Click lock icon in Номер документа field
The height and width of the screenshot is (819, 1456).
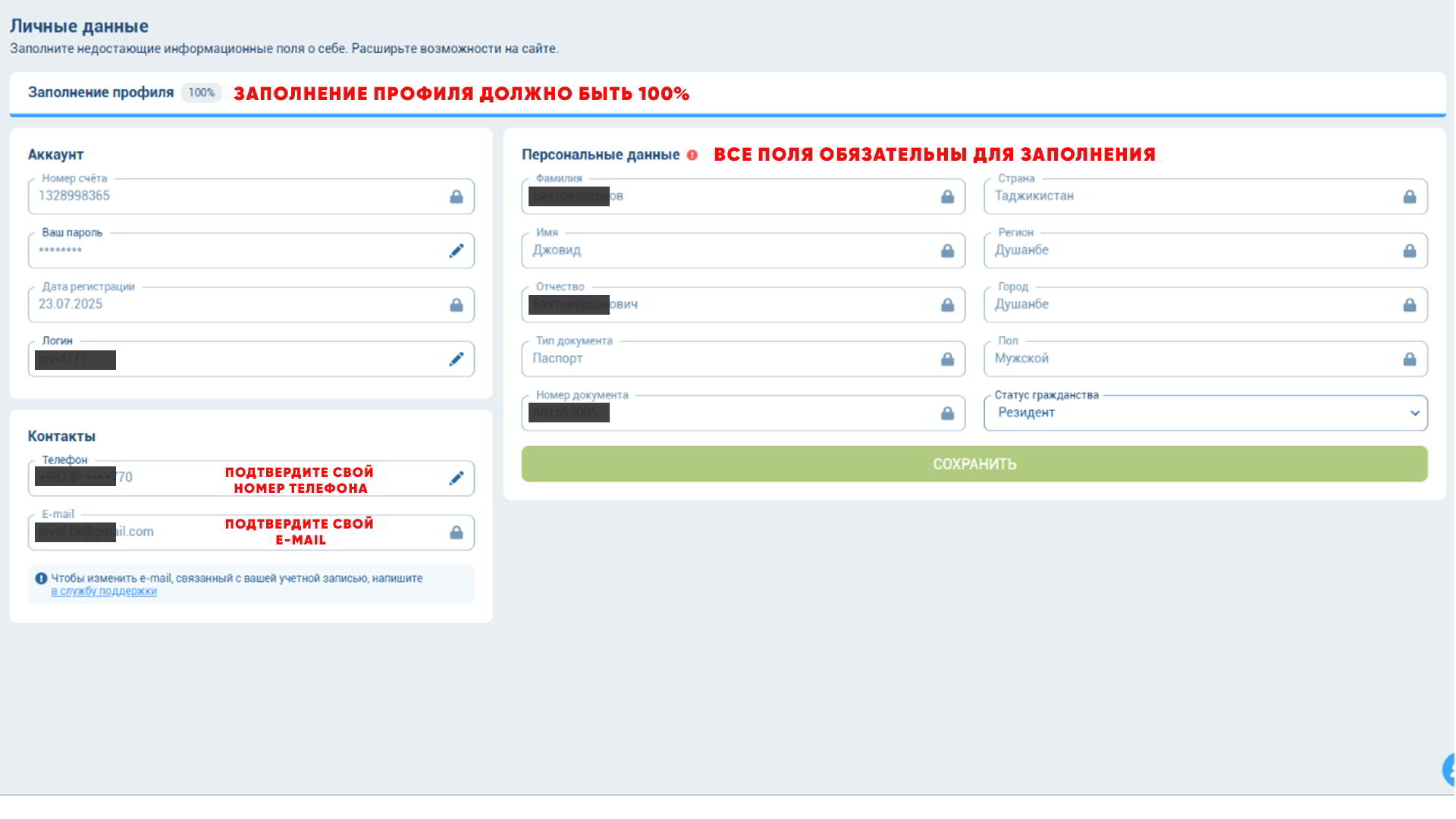pos(947,413)
